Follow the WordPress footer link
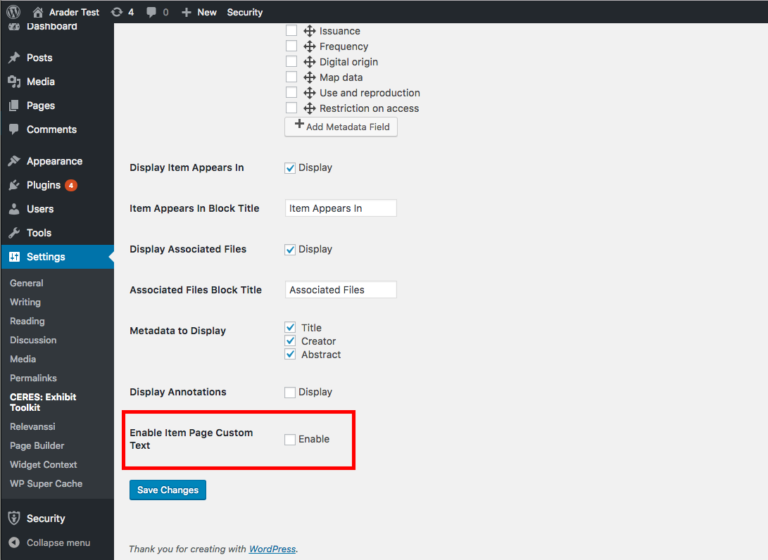The height and width of the screenshot is (560, 768). 272,549
